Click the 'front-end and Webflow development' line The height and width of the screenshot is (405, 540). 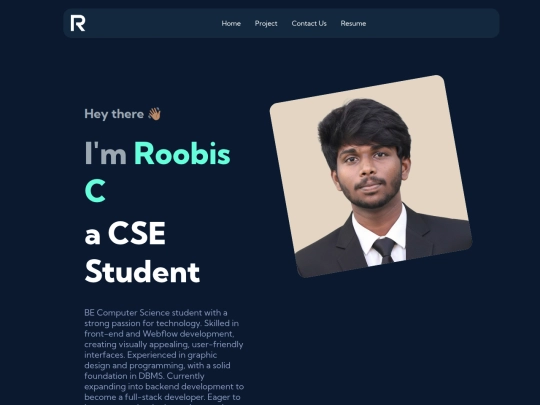(x=159, y=334)
